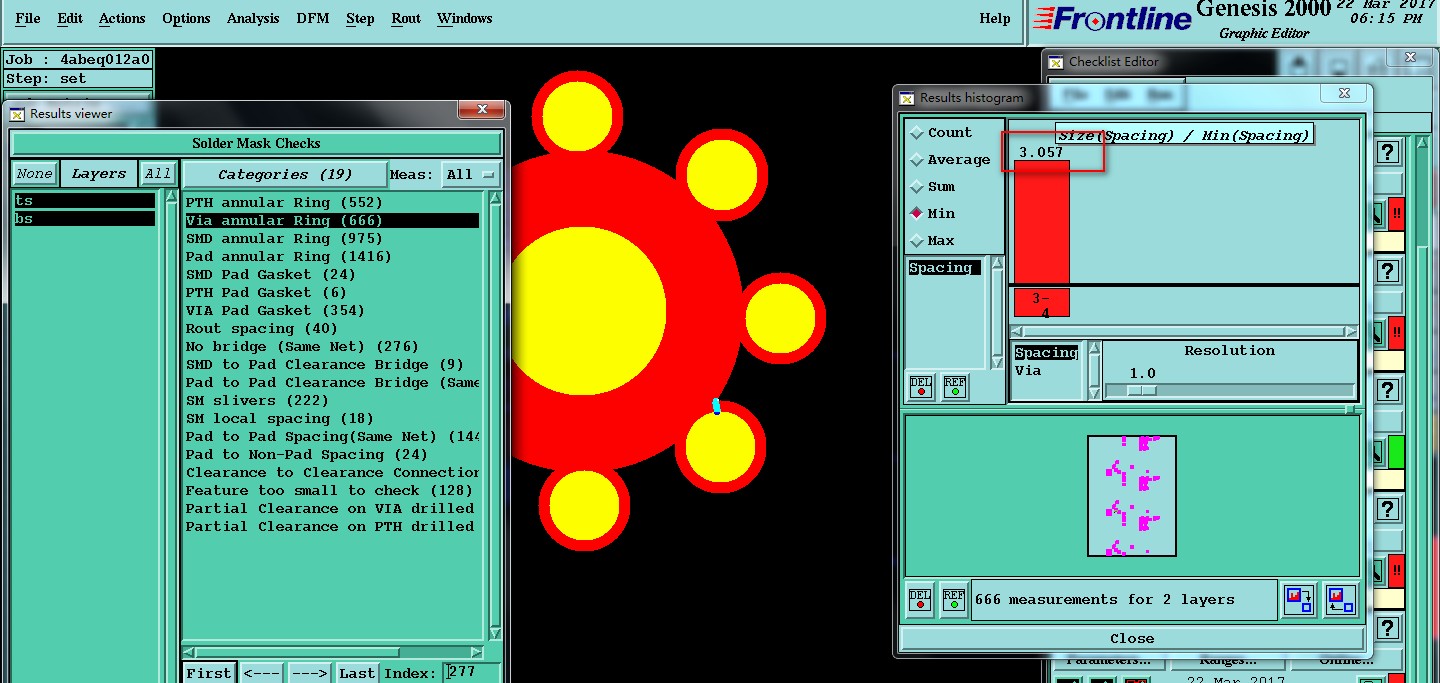The image size is (1440, 683).
Task: Click the REF icon beside measurements status
Action: 954,599
